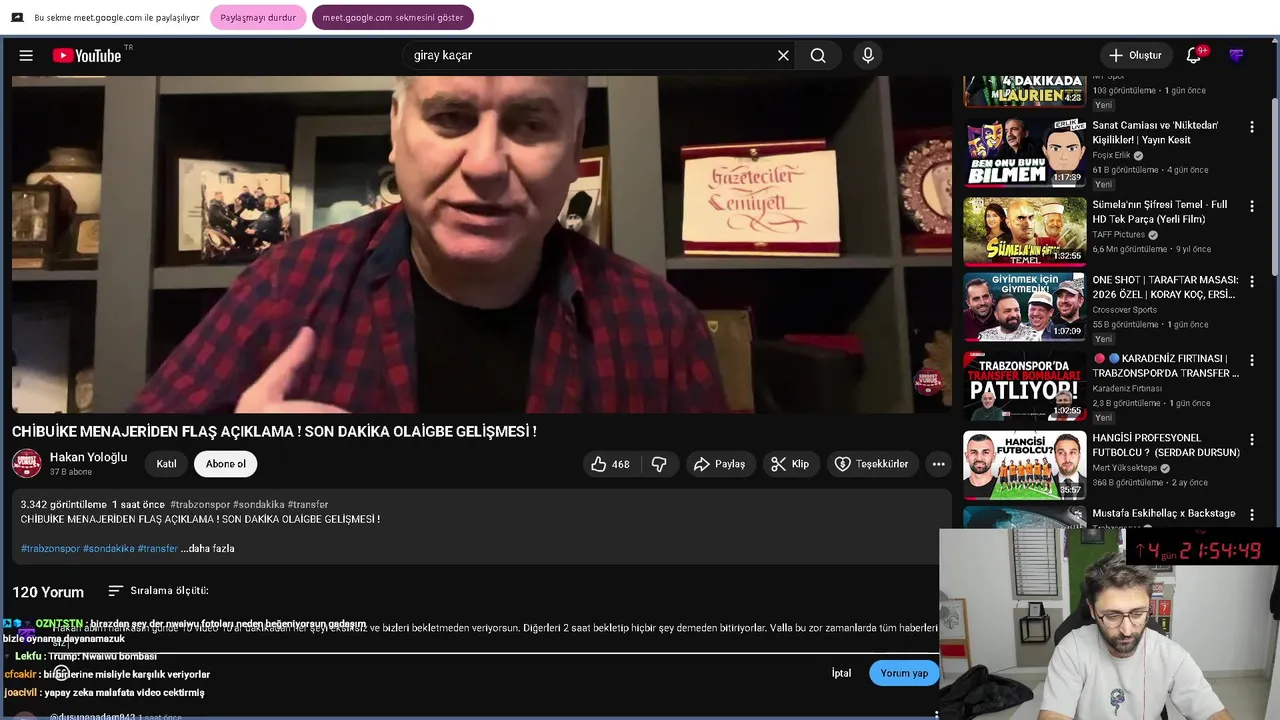Image resolution: width=1280 pixels, height=720 pixels.
Task: Click the main video player
Action: click(482, 245)
